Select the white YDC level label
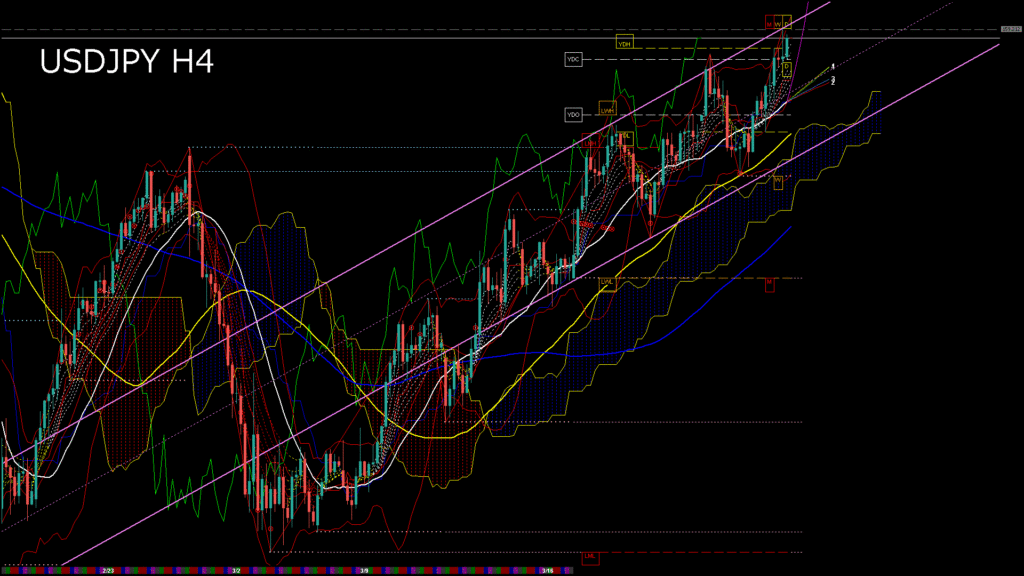1024x576 pixels. [x=573, y=60]
